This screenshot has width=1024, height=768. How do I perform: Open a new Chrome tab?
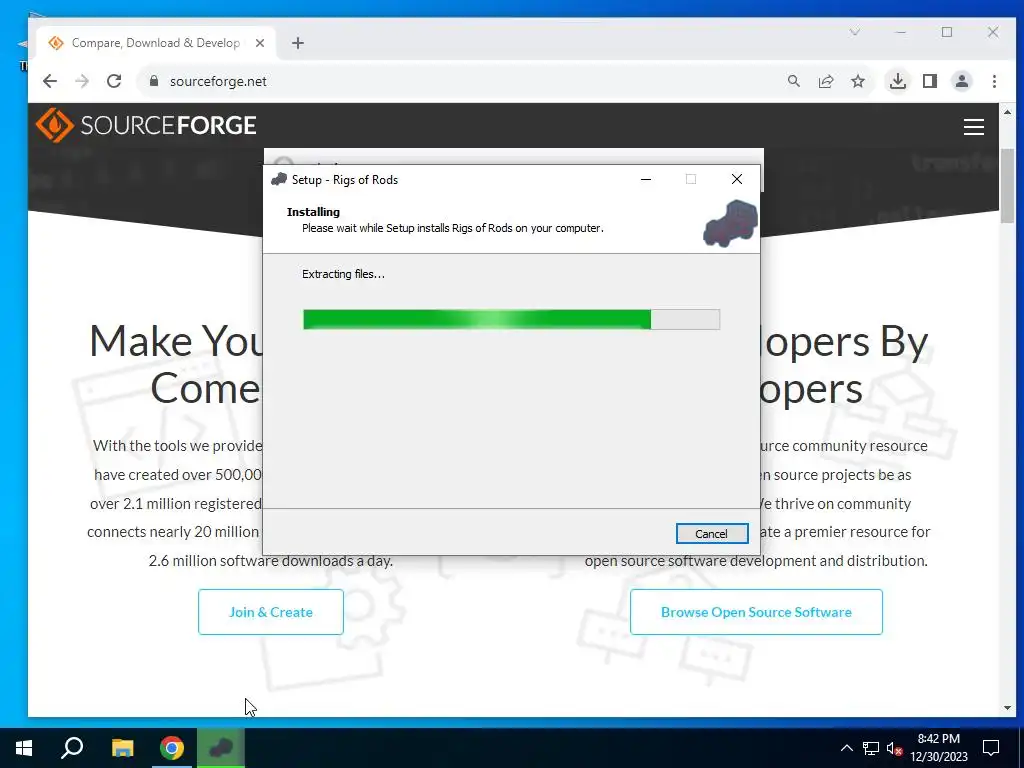(298, 43)
